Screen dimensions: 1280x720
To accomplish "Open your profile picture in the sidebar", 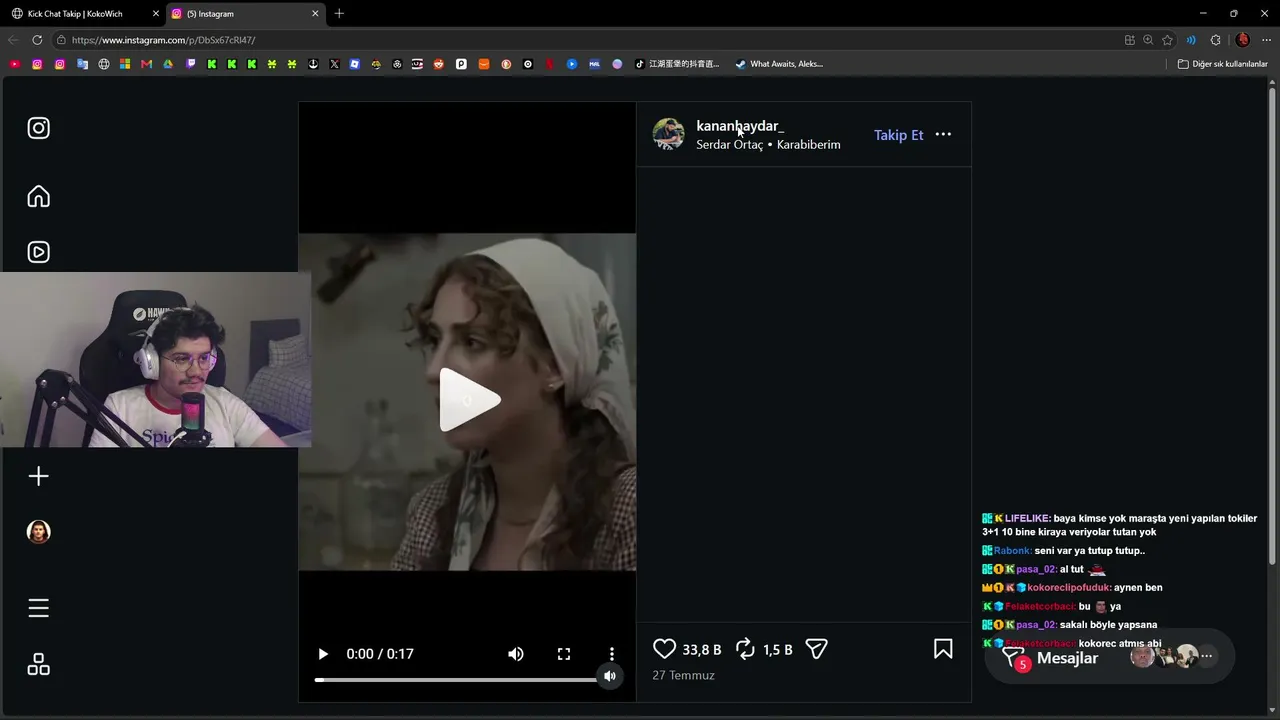I will [x=38, y=532].
